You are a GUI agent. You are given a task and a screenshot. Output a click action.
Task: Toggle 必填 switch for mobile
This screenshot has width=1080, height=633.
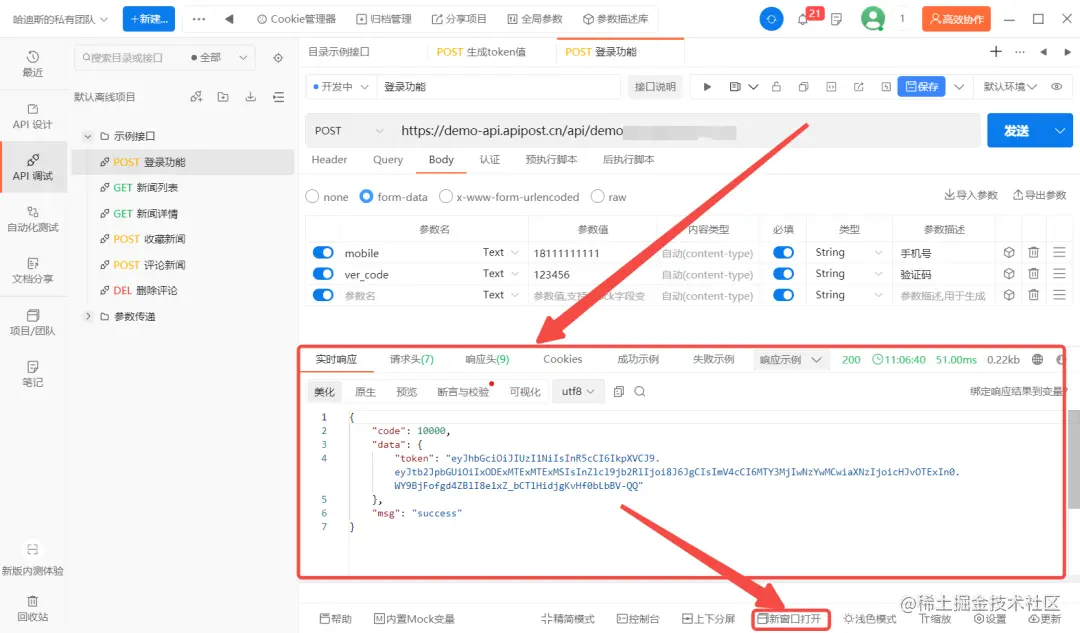783,253
